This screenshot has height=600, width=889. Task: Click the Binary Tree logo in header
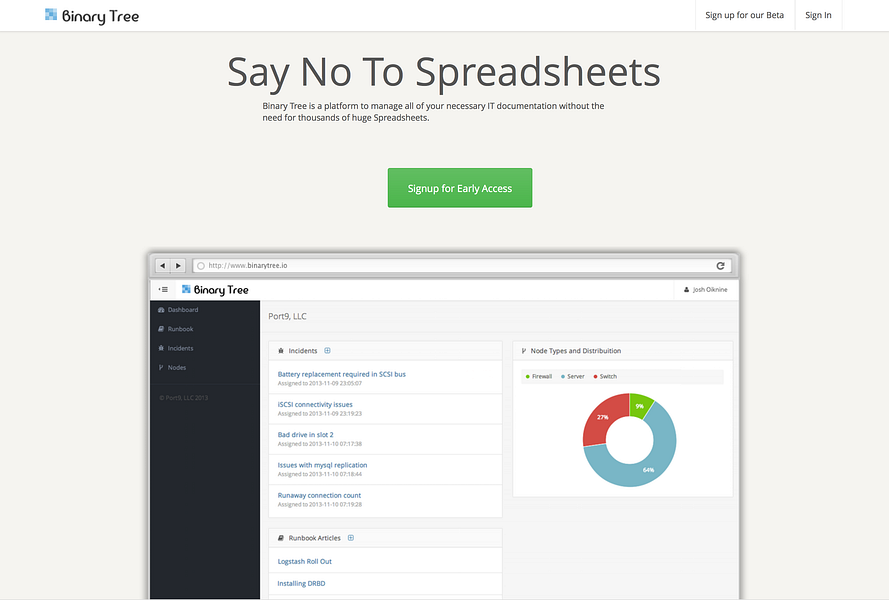(92, 16)
